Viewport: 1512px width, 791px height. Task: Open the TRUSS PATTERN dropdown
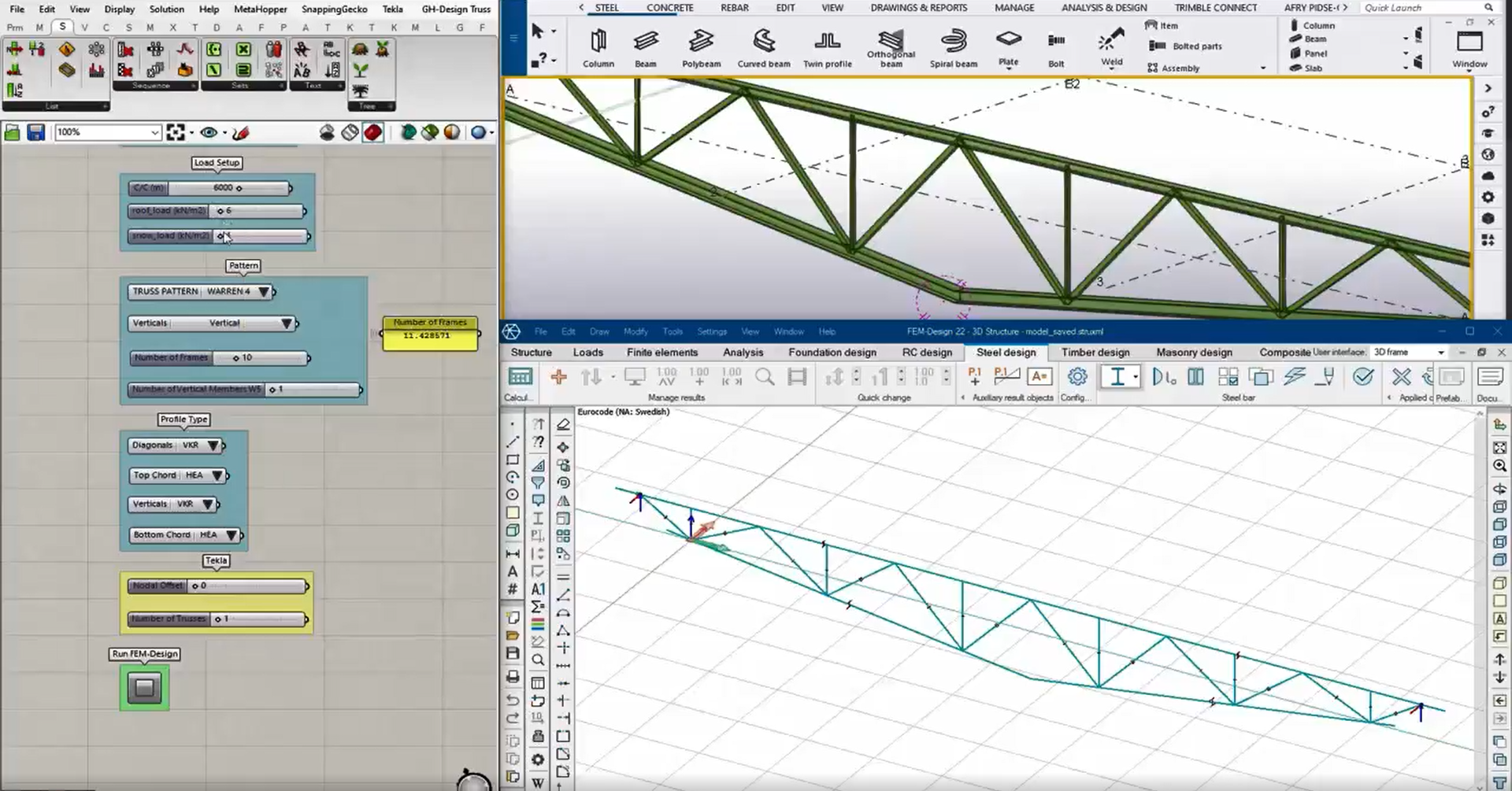pos(264,292)
